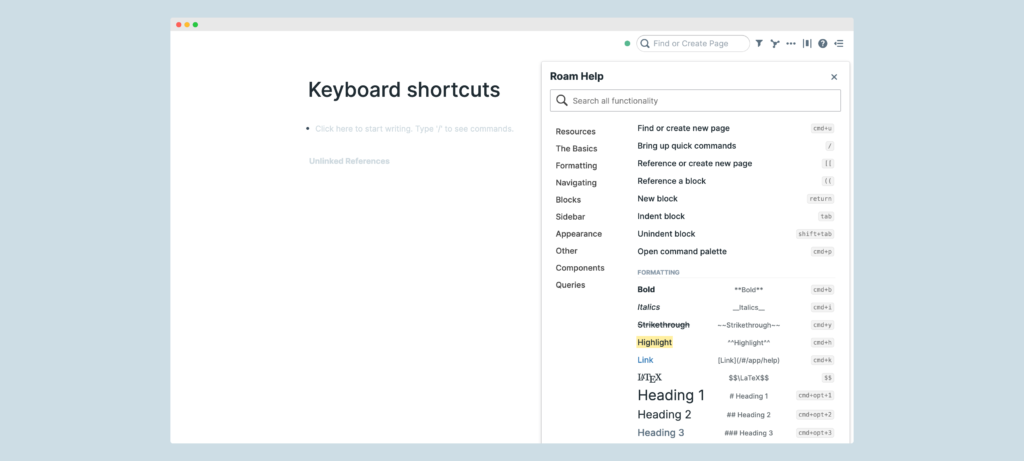Open the Other help category
The image size is (1024, 461).
pyautogui.click(x=566, y=251)
